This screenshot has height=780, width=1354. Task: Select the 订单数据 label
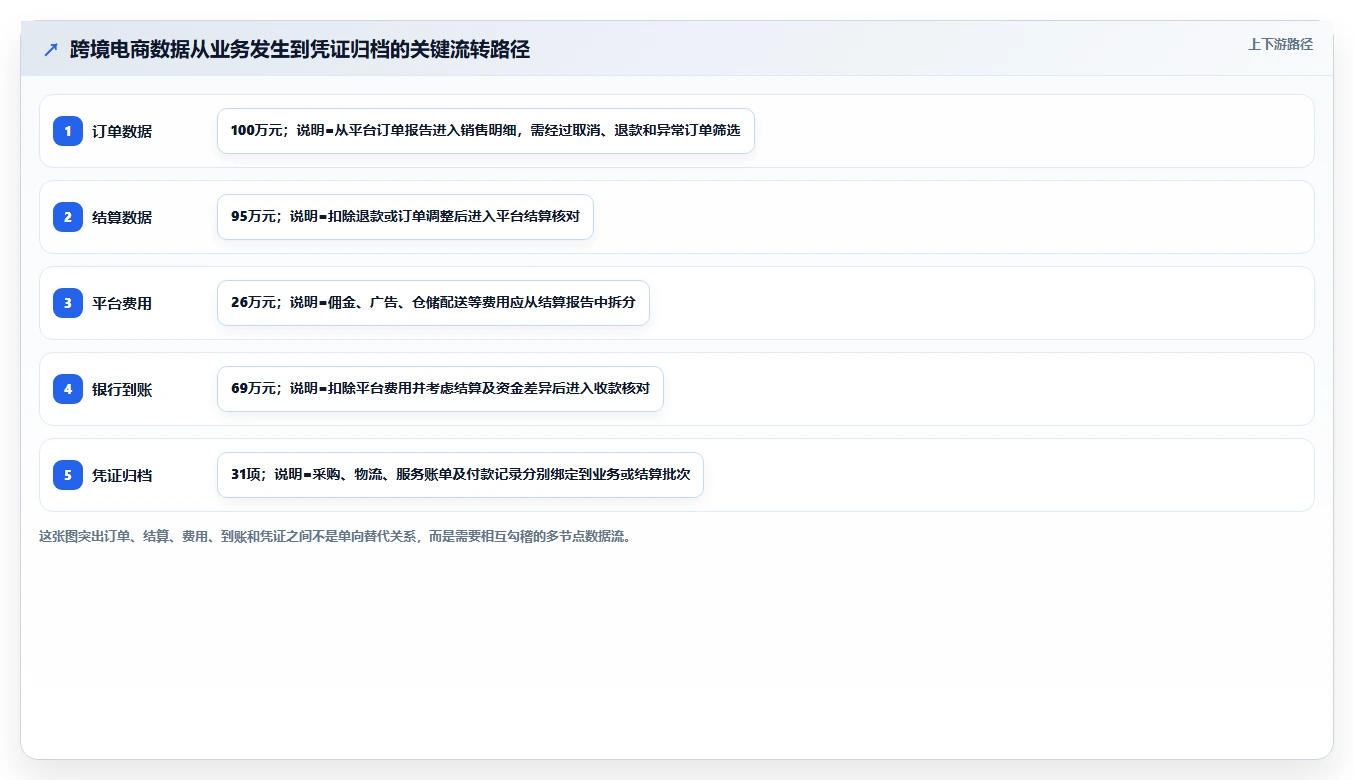[x=122, y=131]
